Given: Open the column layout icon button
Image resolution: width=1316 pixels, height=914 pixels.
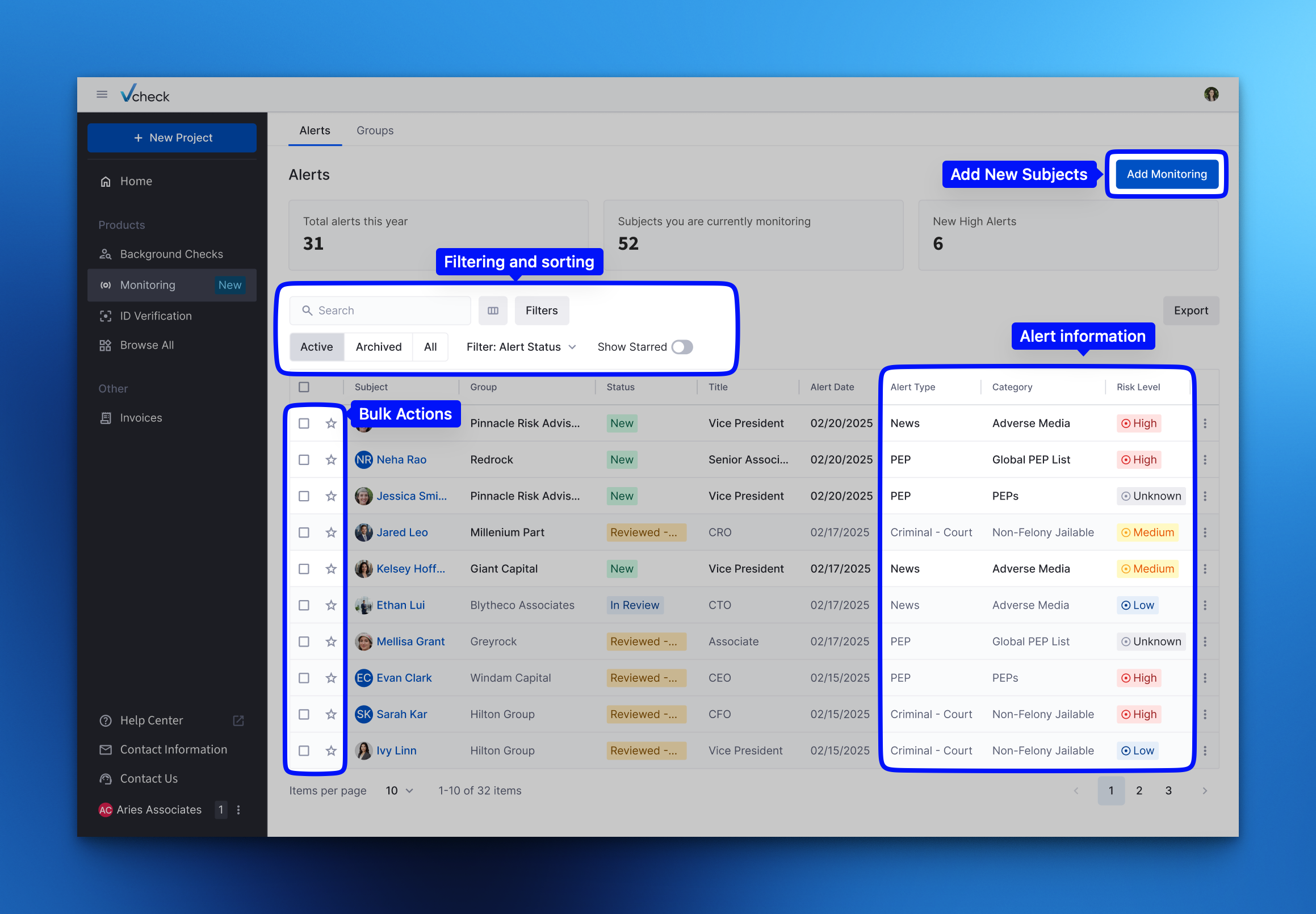Looking at the screenshot, I should [x=492, y=311].
